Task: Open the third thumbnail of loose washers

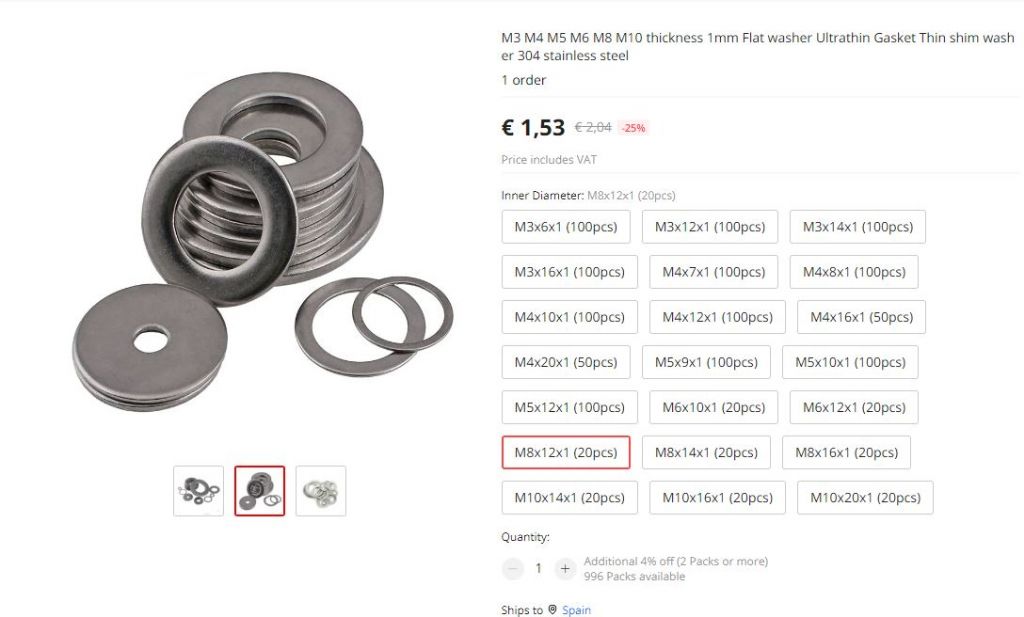Action: pyautogui.click(x=321, y=491)
